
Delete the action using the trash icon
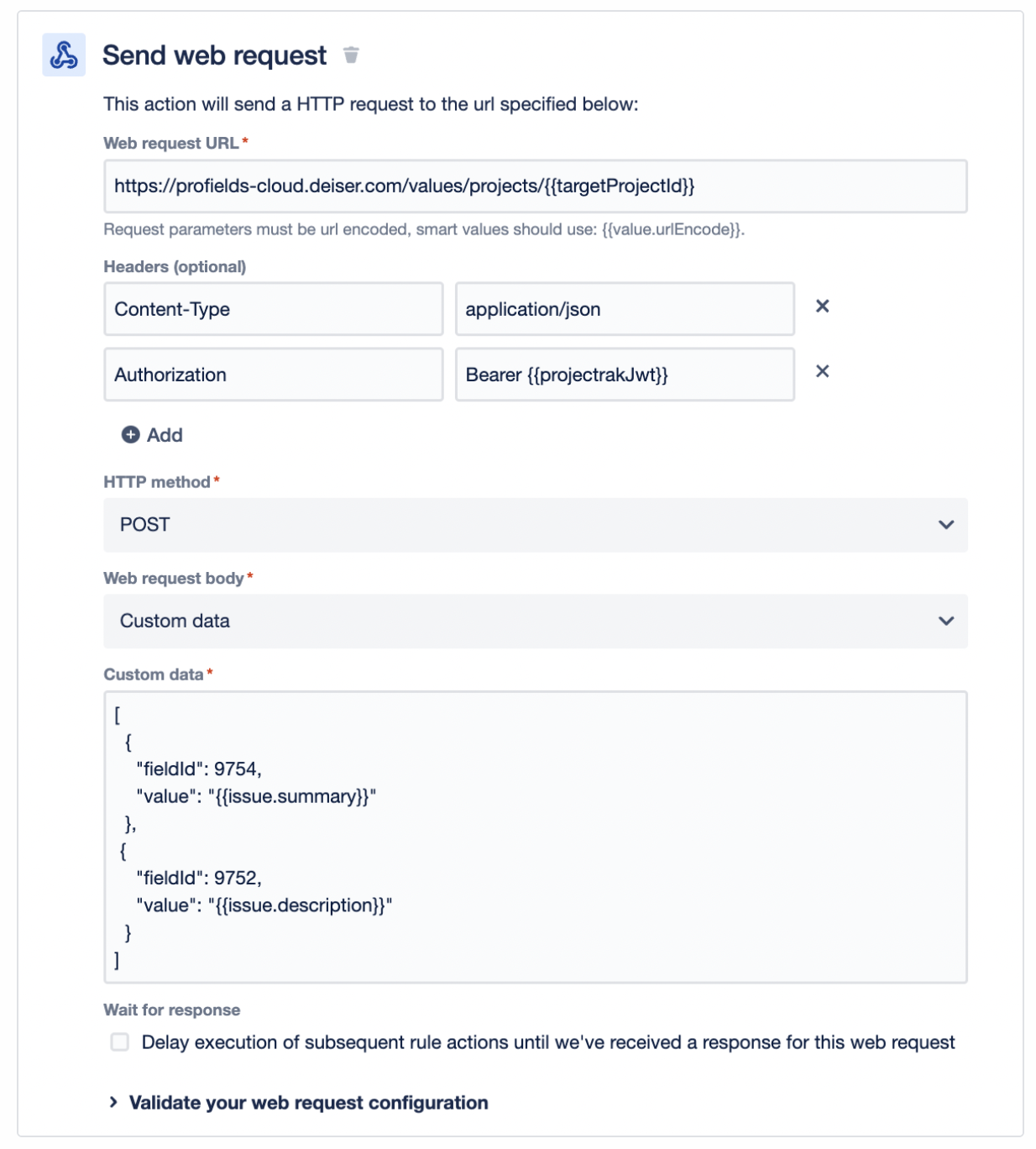point(351,56)
